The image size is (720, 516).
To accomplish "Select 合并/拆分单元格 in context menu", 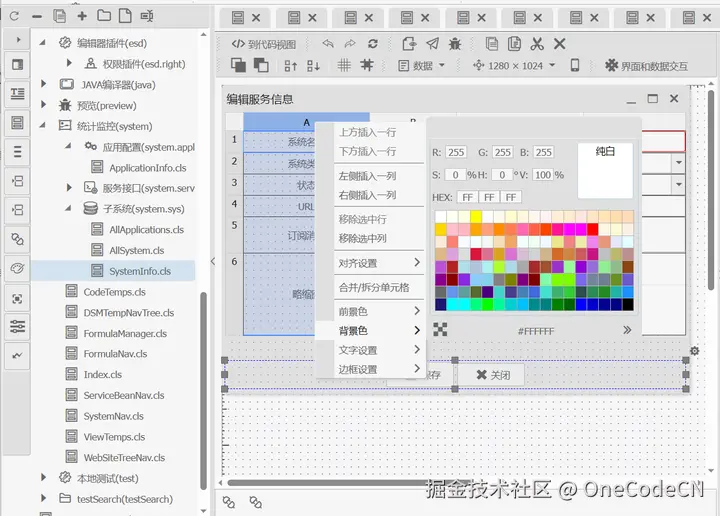I will click(x=373, y=287).
